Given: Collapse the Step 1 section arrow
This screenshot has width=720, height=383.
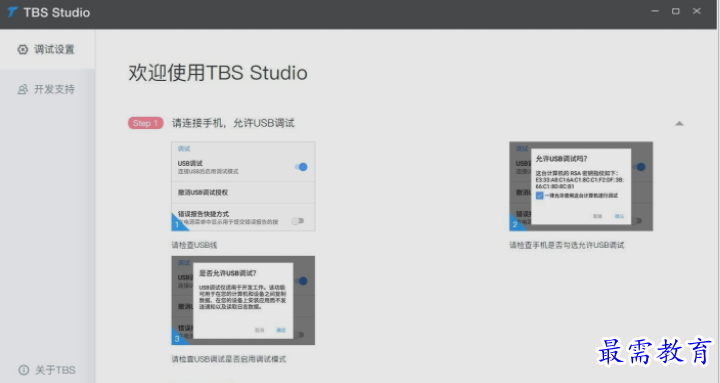Looking at the screenshot, I should click(x=679, y=123).
